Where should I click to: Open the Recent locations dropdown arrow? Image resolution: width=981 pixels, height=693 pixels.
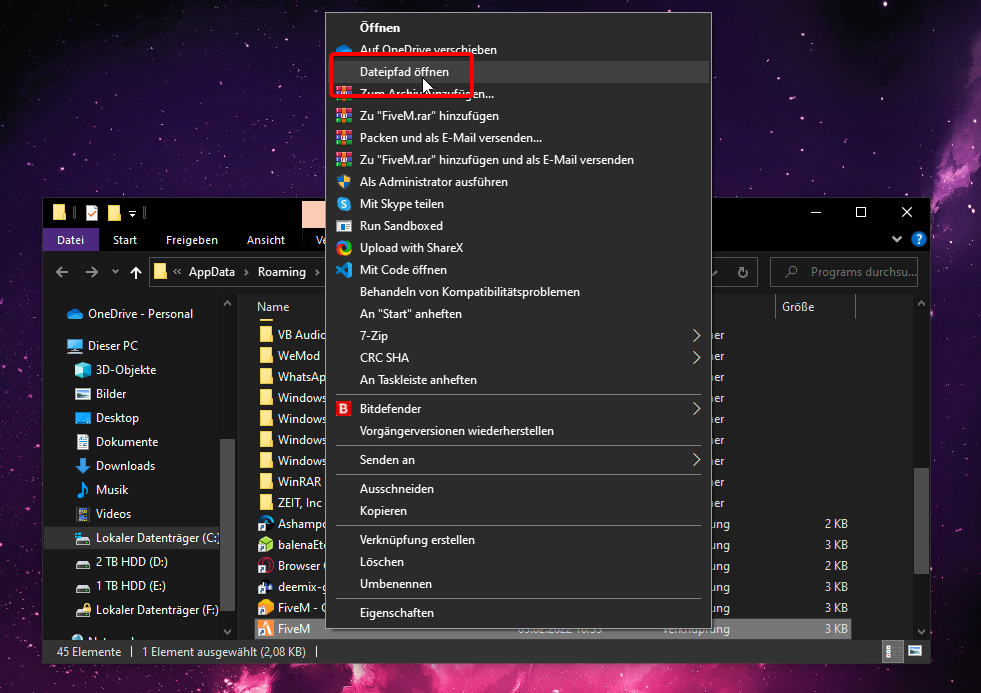[x=115, y=272]
